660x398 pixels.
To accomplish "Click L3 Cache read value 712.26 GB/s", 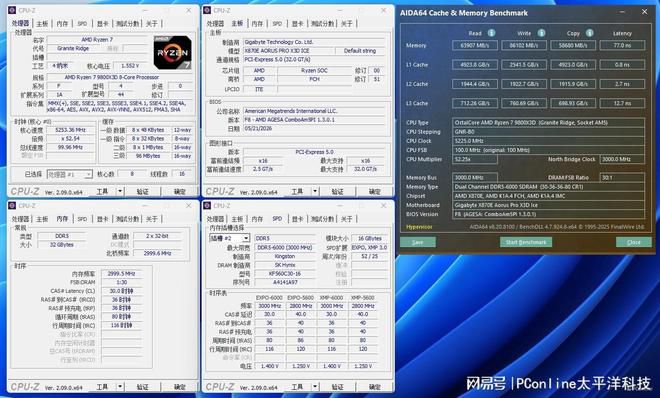I will coord(475,103).
